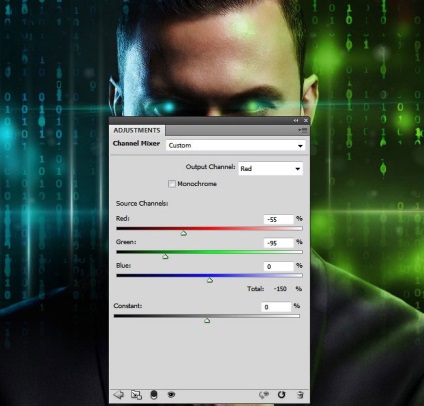Click the Constant percentage input field
The image size is (424, 406).
276,307
